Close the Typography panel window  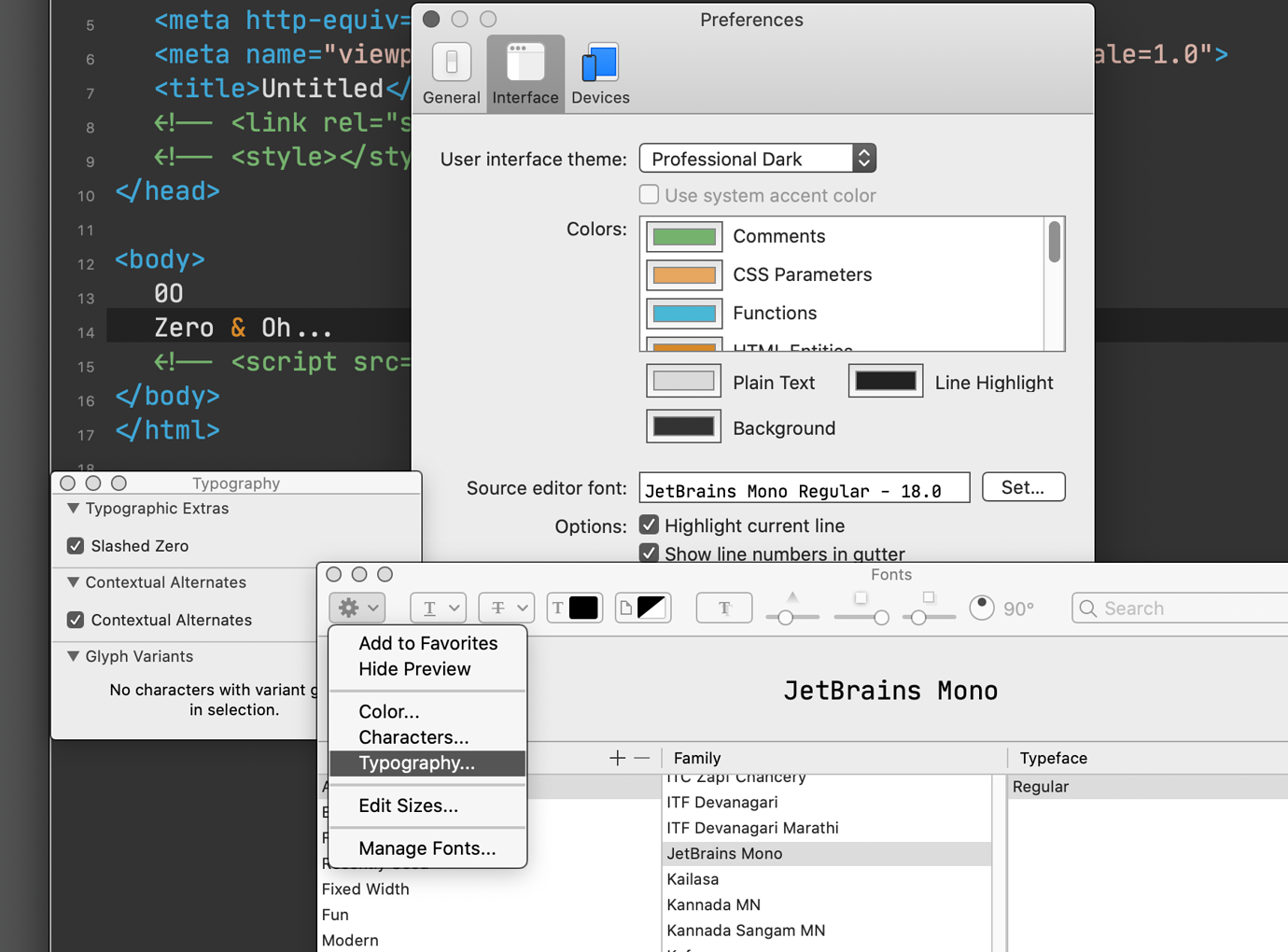pos(68,483)
